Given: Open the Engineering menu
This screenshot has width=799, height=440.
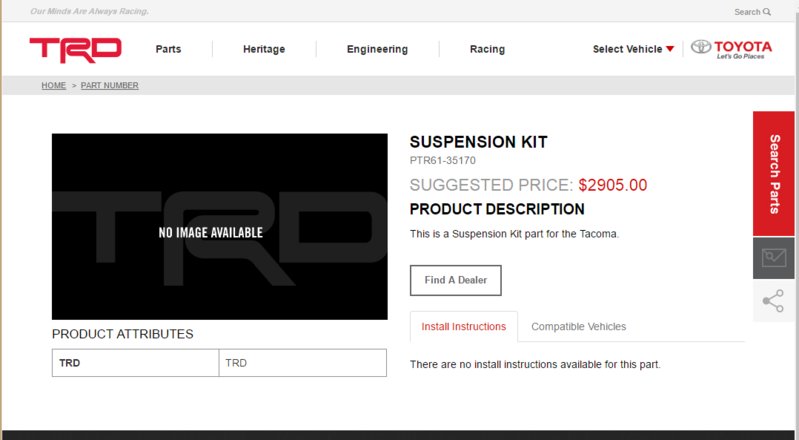Looking at the screenshot, I should click(x=377, y=49).
